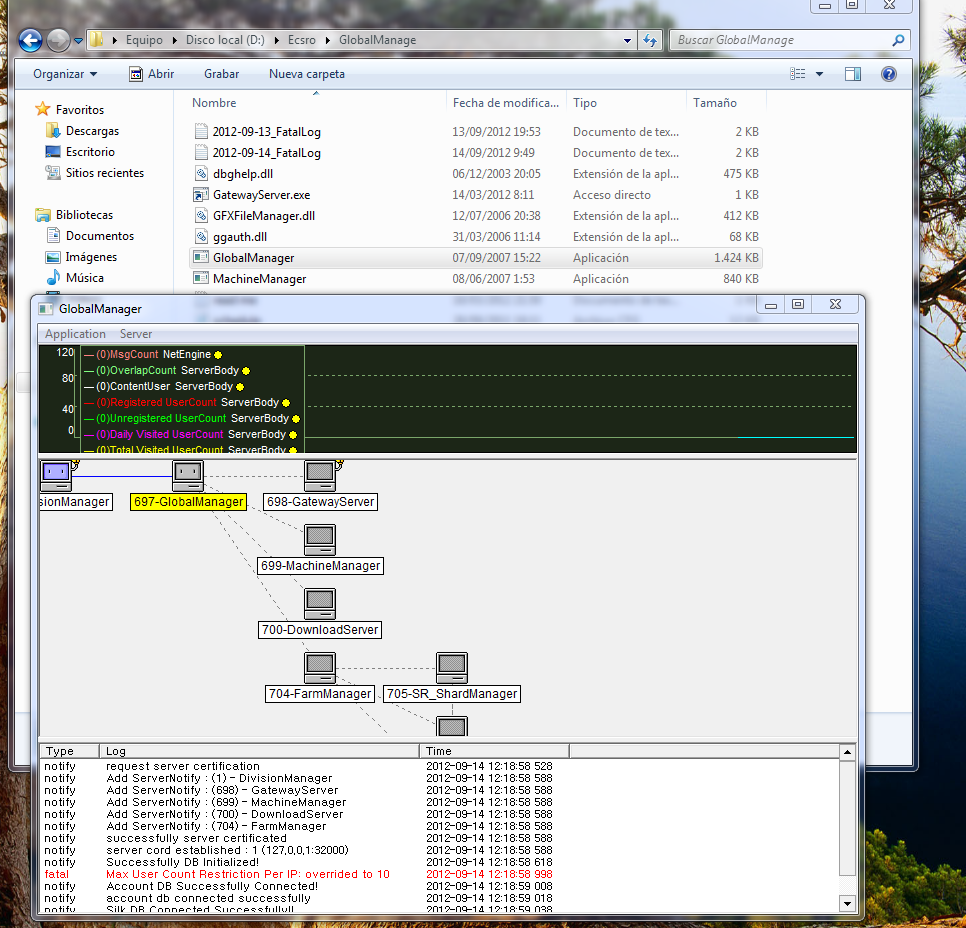966x928 pixels.
Task: Select the GFXFileManager.dll file icon
Action: pos(201,215)
